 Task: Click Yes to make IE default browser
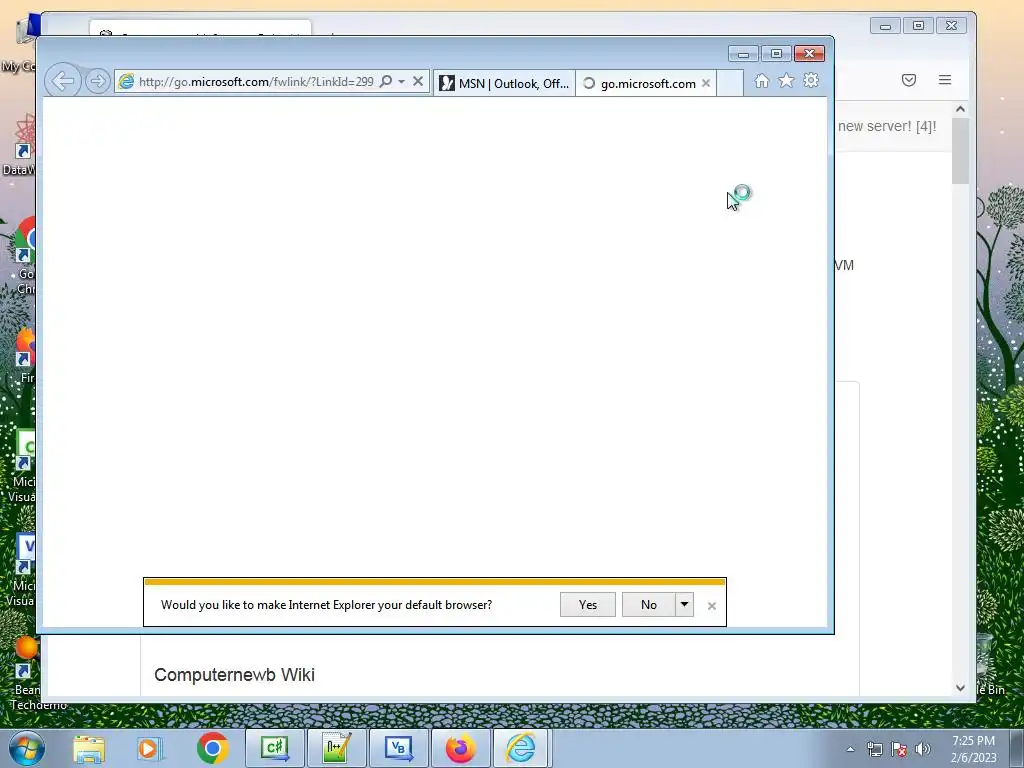pyautogui.click(x=588, y=605)
